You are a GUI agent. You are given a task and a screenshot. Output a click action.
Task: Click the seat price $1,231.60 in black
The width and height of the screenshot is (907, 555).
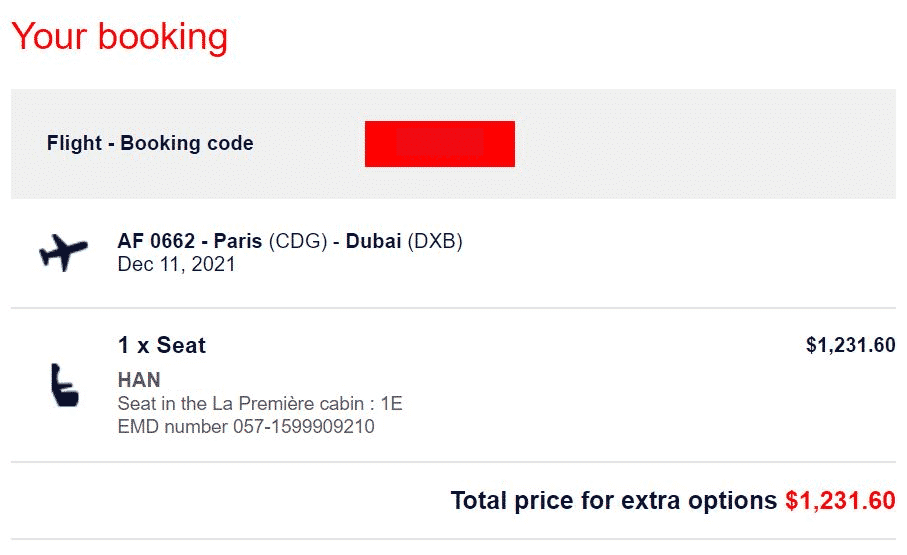[850, 346]
